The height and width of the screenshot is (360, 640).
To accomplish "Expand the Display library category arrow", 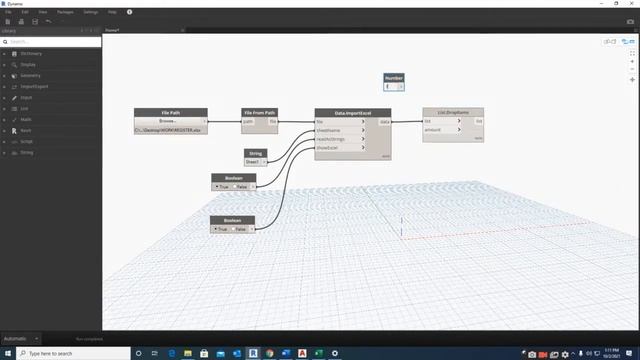I will click(4, 65).
